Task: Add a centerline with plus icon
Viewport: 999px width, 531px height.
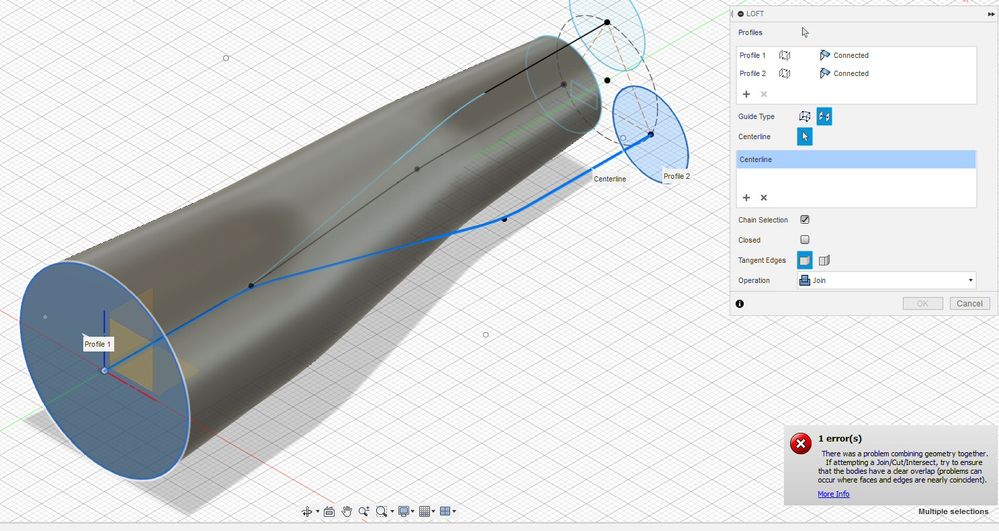Action: coord(746,198)
